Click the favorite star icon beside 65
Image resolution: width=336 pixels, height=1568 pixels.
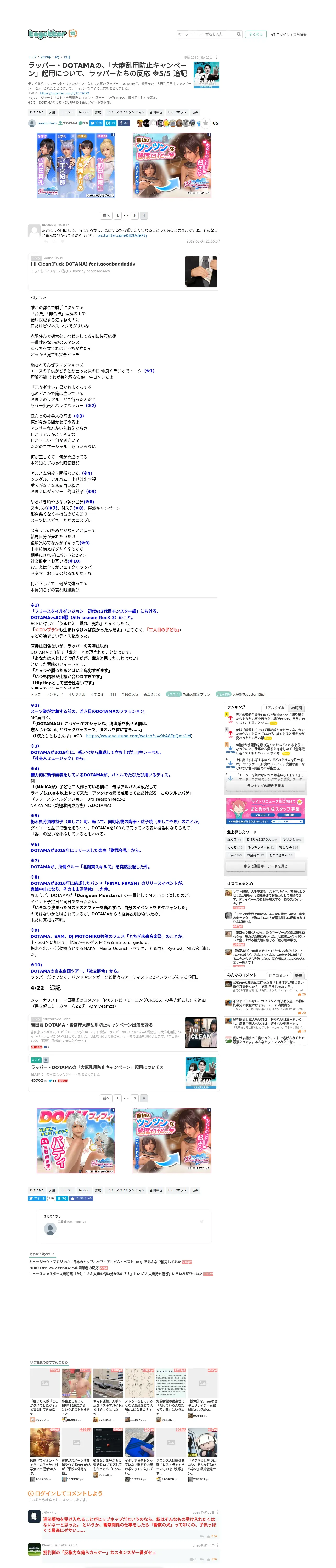pyautogui.click(x=205, y=123)
